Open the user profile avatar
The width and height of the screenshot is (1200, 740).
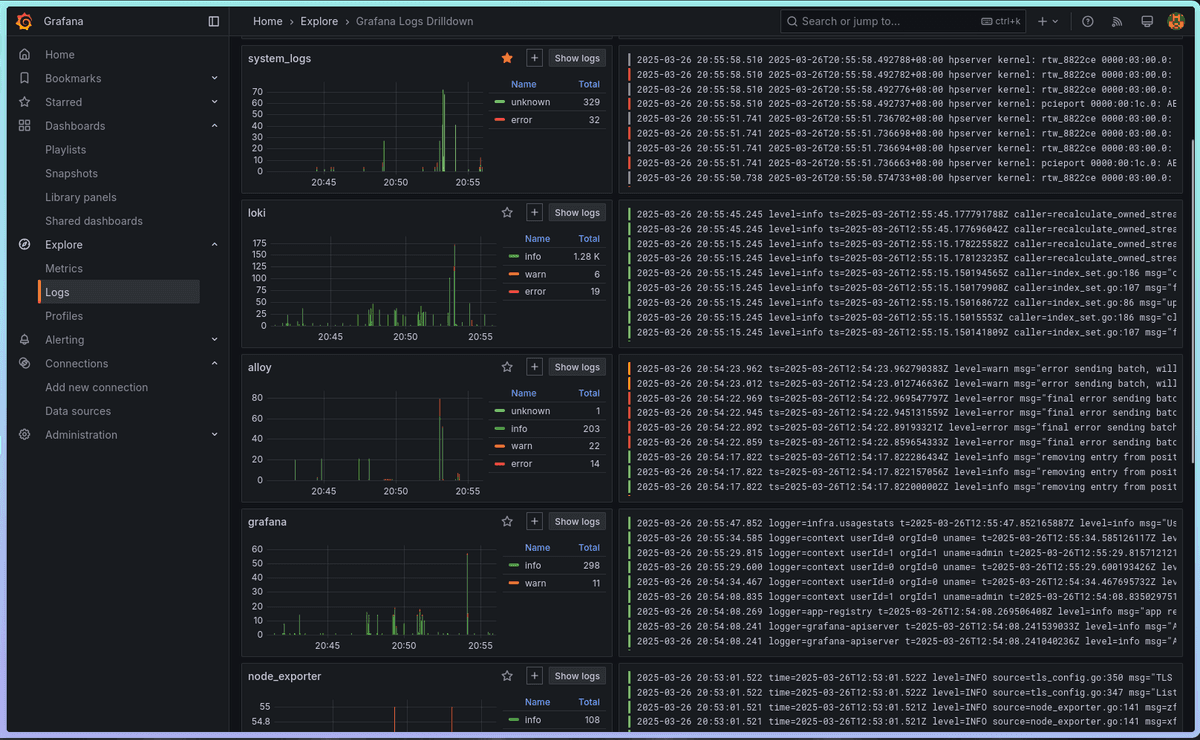pos(1176,21)
